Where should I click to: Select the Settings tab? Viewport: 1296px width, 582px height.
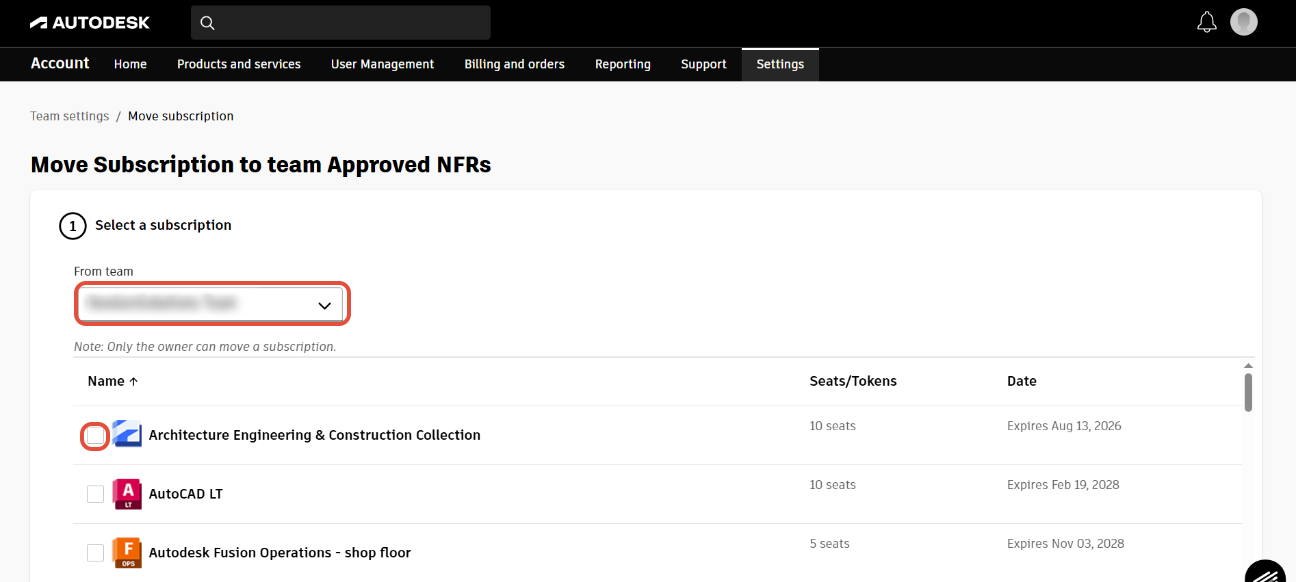[780, 64]
